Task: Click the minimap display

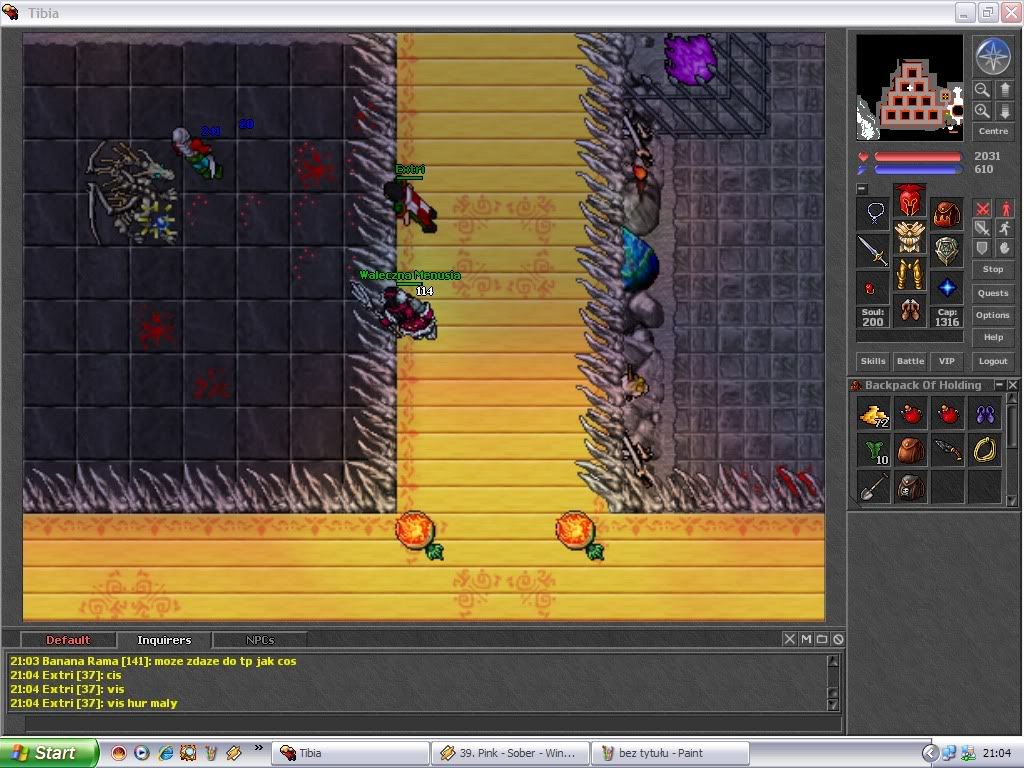Action: (x=910, y=88)
